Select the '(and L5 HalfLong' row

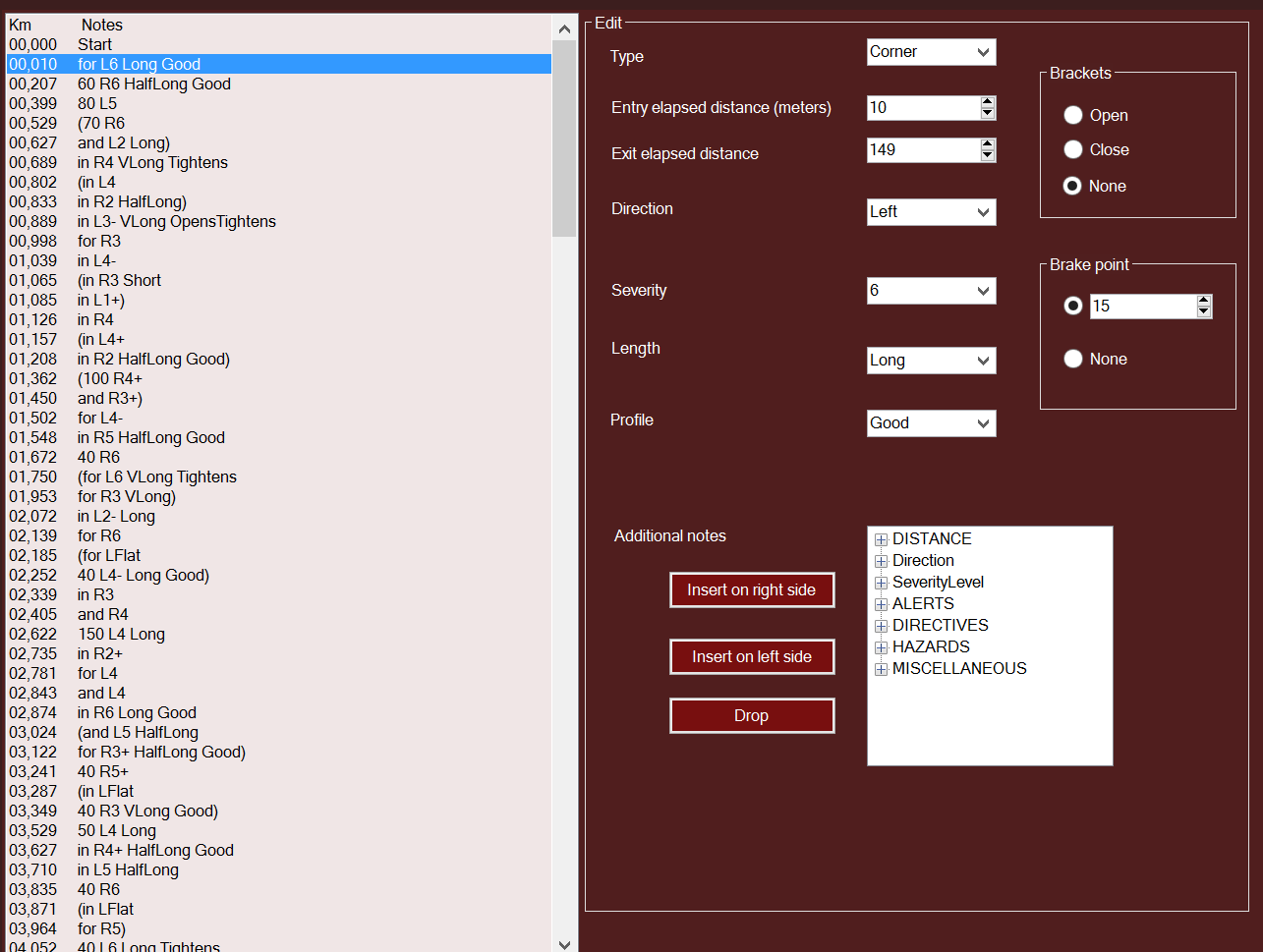coord(279,732)
